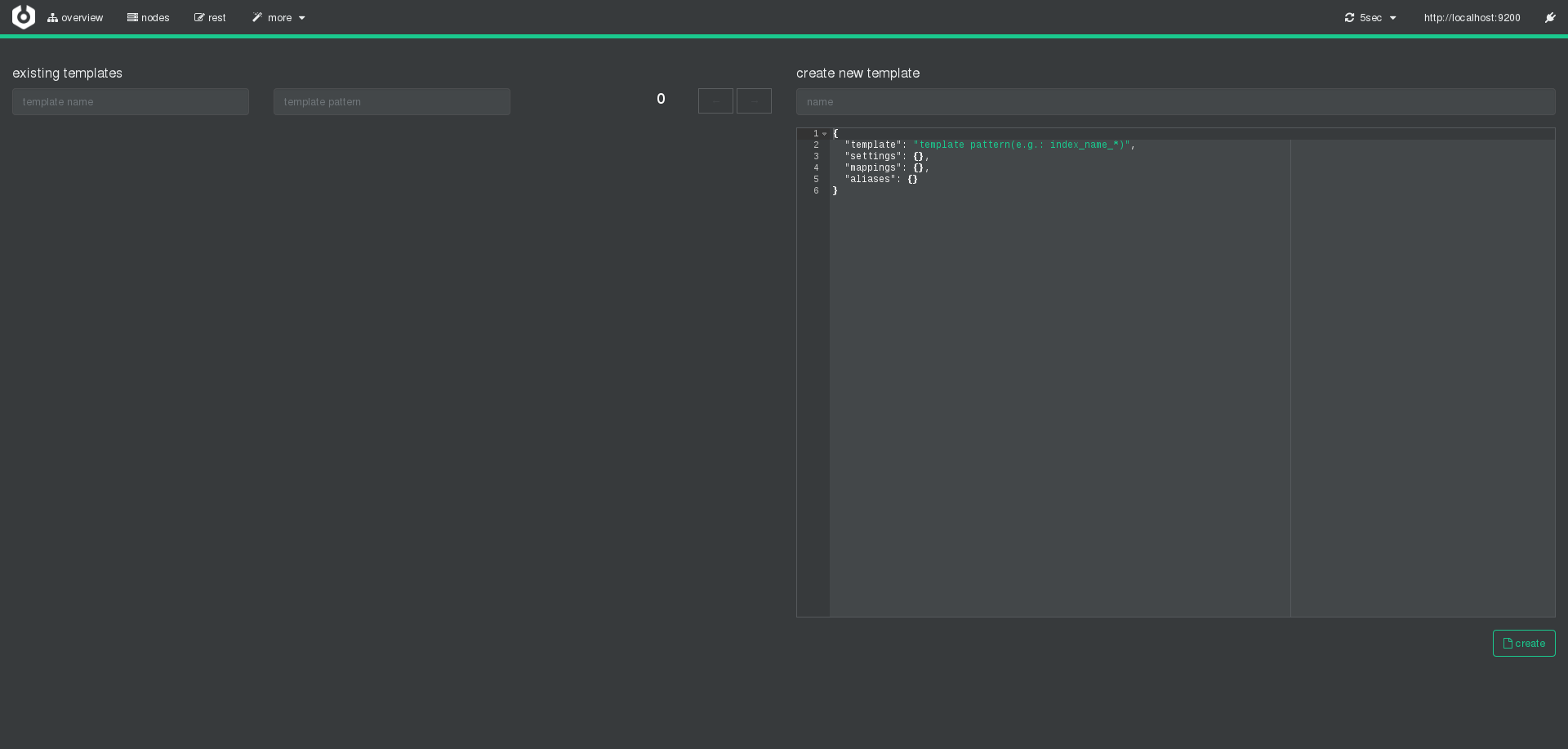This screenshot has width=1568, height=749.
Task: Collapse JSON fold arrow on line 1
Action: (825, 134)
